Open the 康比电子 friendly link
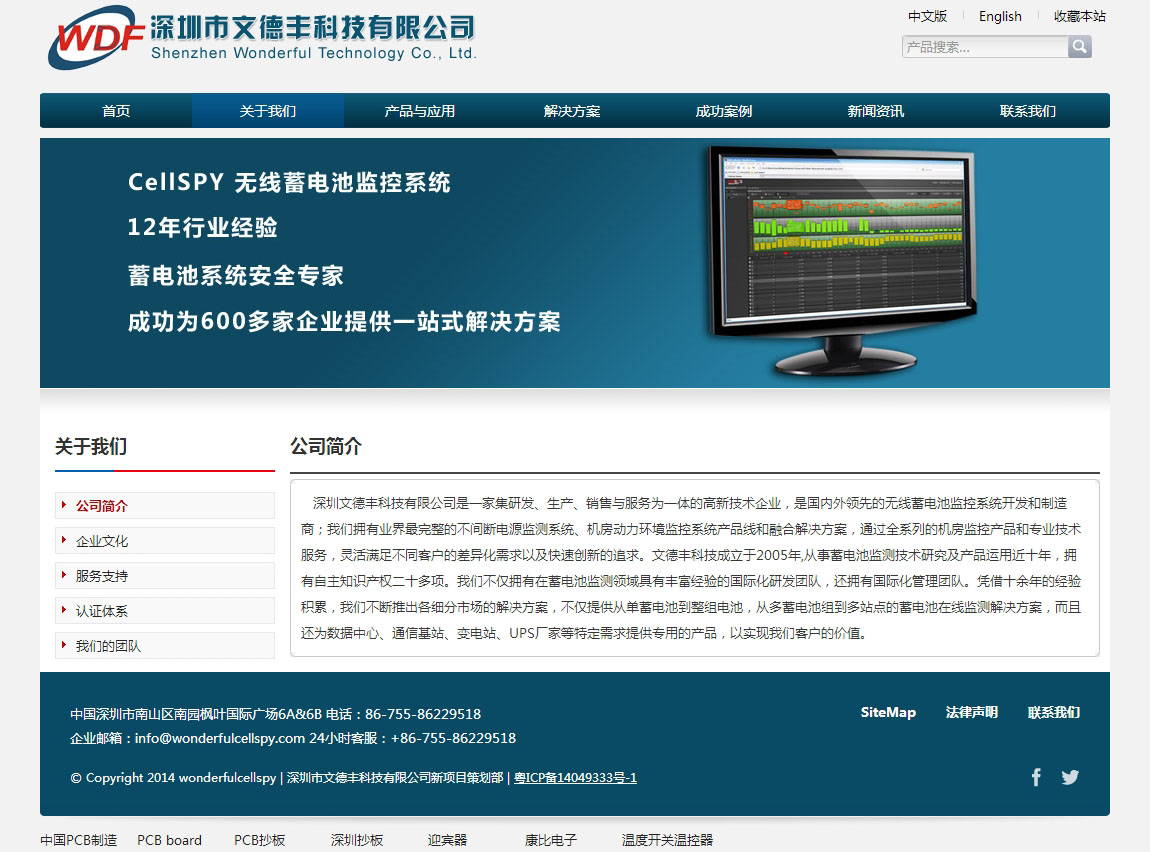1150x852 pixels. click(x=551, y=840)
